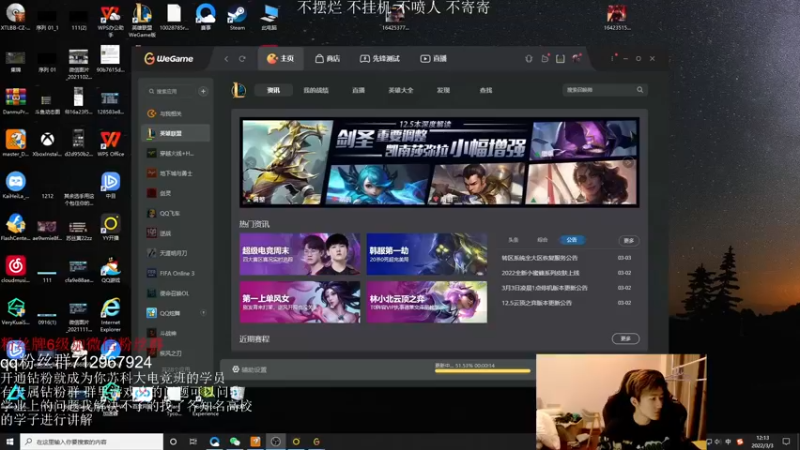Select the 我的战绩 tab
This screenshot has width=800, height=450.
[x=316, y=90]
